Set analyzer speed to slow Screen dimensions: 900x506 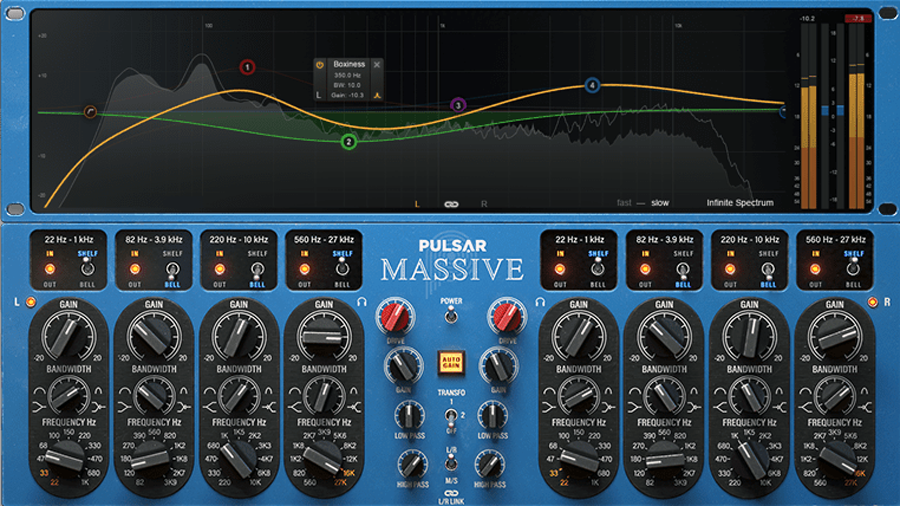(x=660, y=203)
